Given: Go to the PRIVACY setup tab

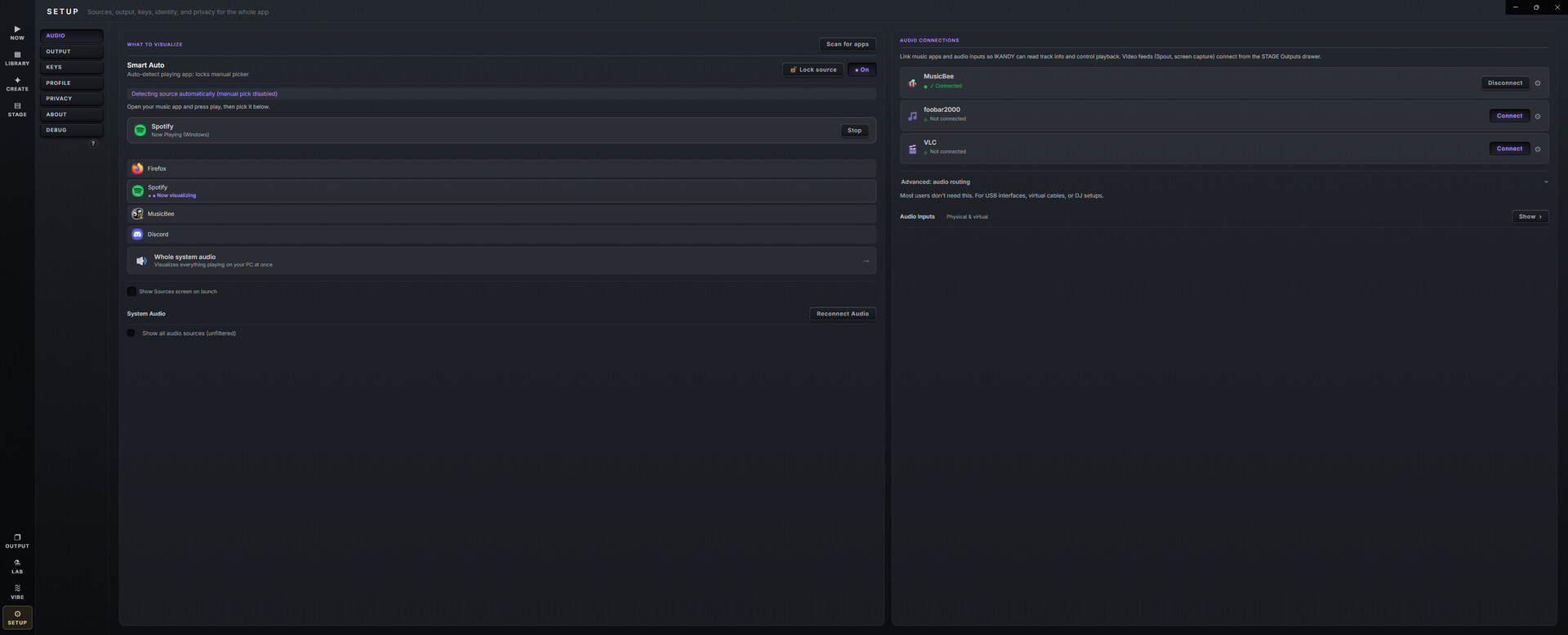Looking at the screenshot, I should pyautogui.click(x=72, y=99).
